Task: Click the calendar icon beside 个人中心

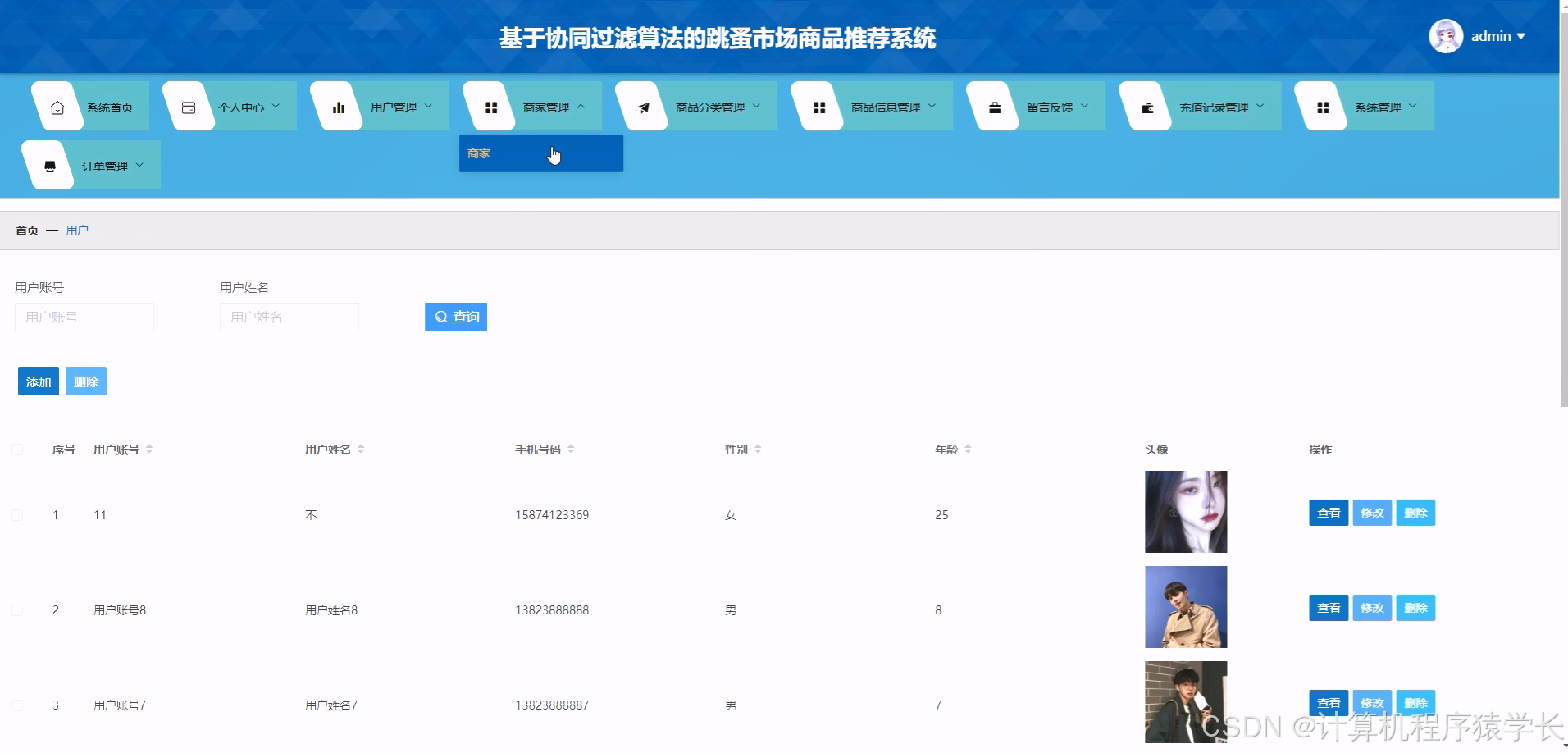Action: [188, 106]
